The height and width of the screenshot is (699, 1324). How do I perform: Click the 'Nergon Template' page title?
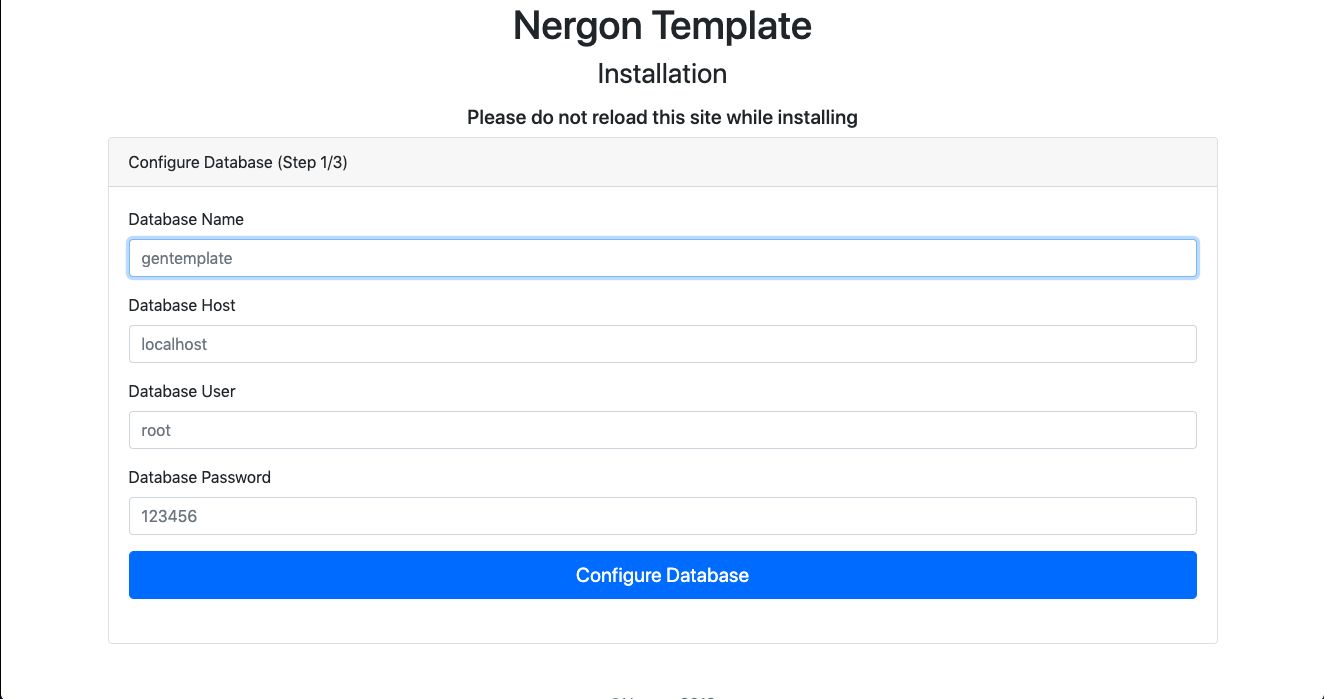pyautogui.click(x=662, y=26)
